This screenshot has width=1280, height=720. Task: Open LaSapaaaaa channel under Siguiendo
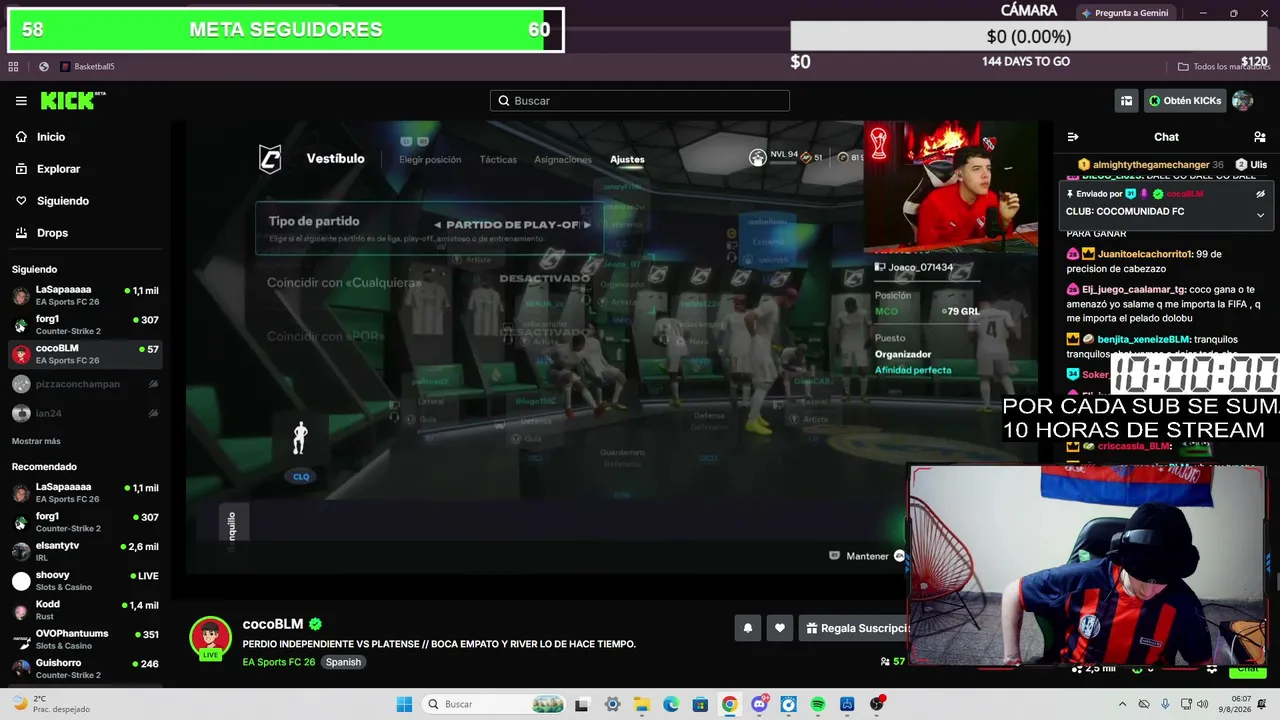[85, 295]
